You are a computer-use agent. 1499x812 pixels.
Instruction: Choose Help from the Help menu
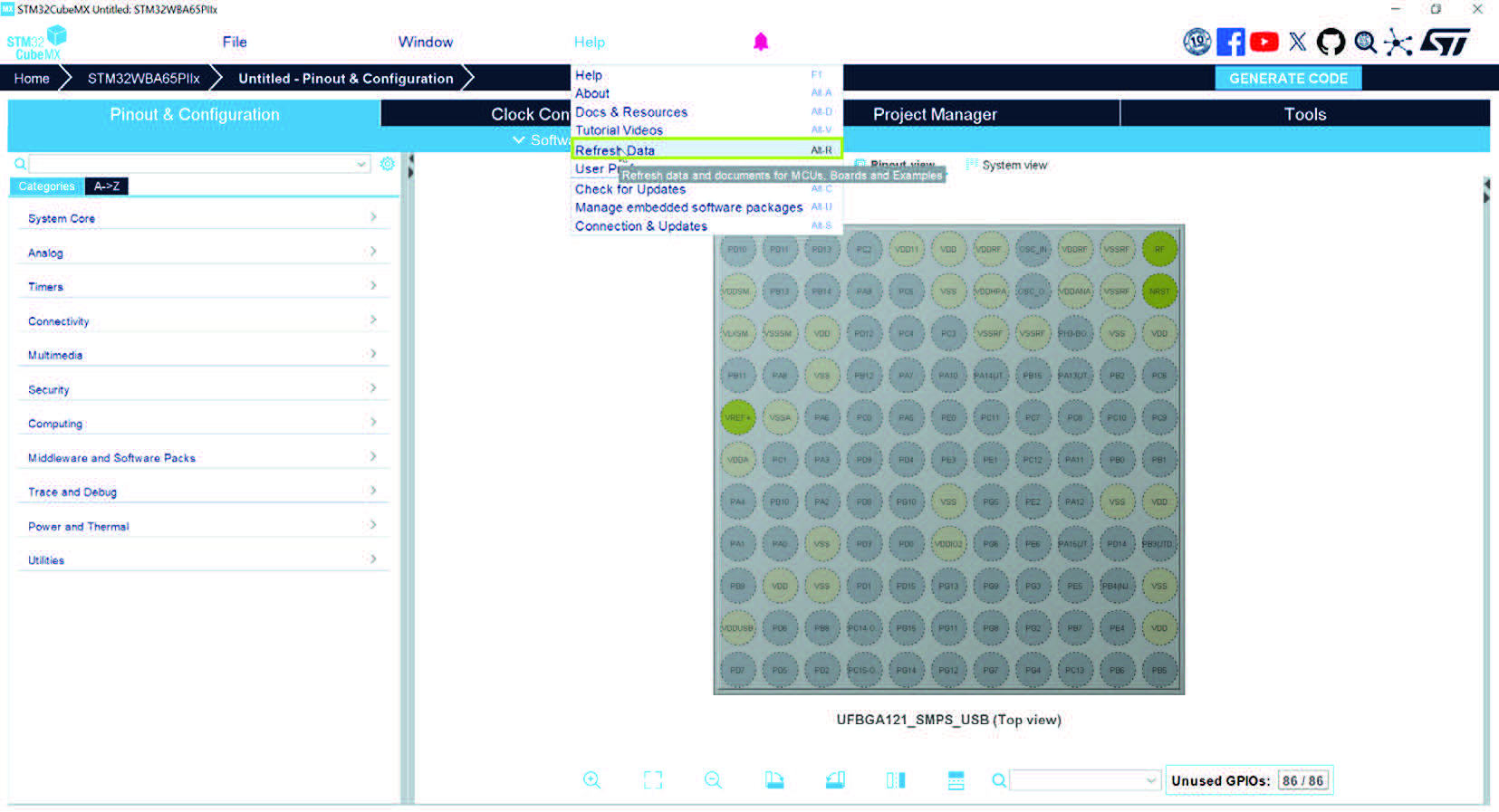pyautogui.click(x=706, y=75)
